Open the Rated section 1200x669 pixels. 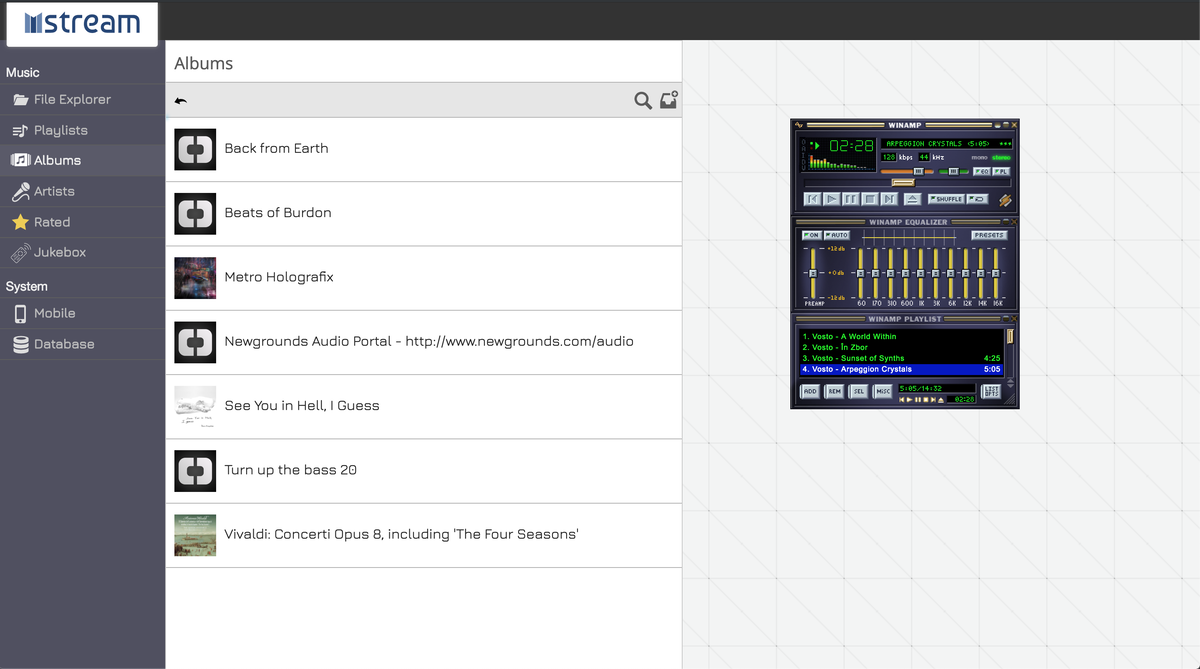pos(82,222)
